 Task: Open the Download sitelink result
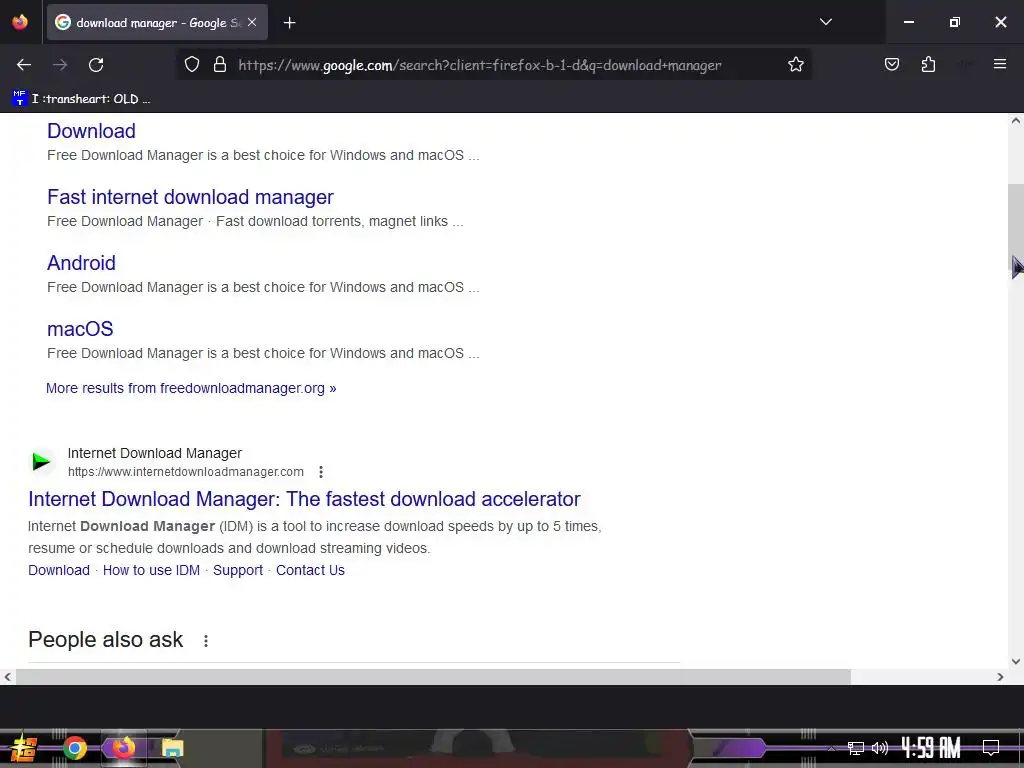[91, 131]
